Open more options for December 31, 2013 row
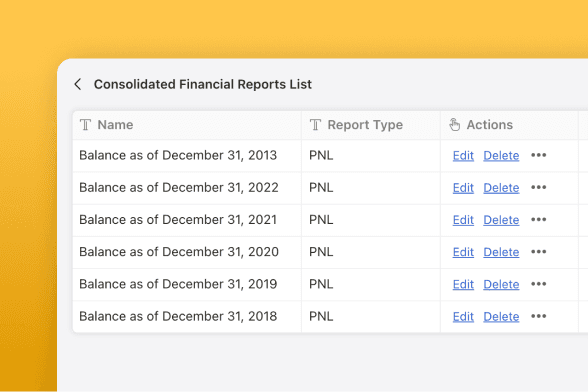The height and width of the screenshot is (392, 588). (538, 155)
